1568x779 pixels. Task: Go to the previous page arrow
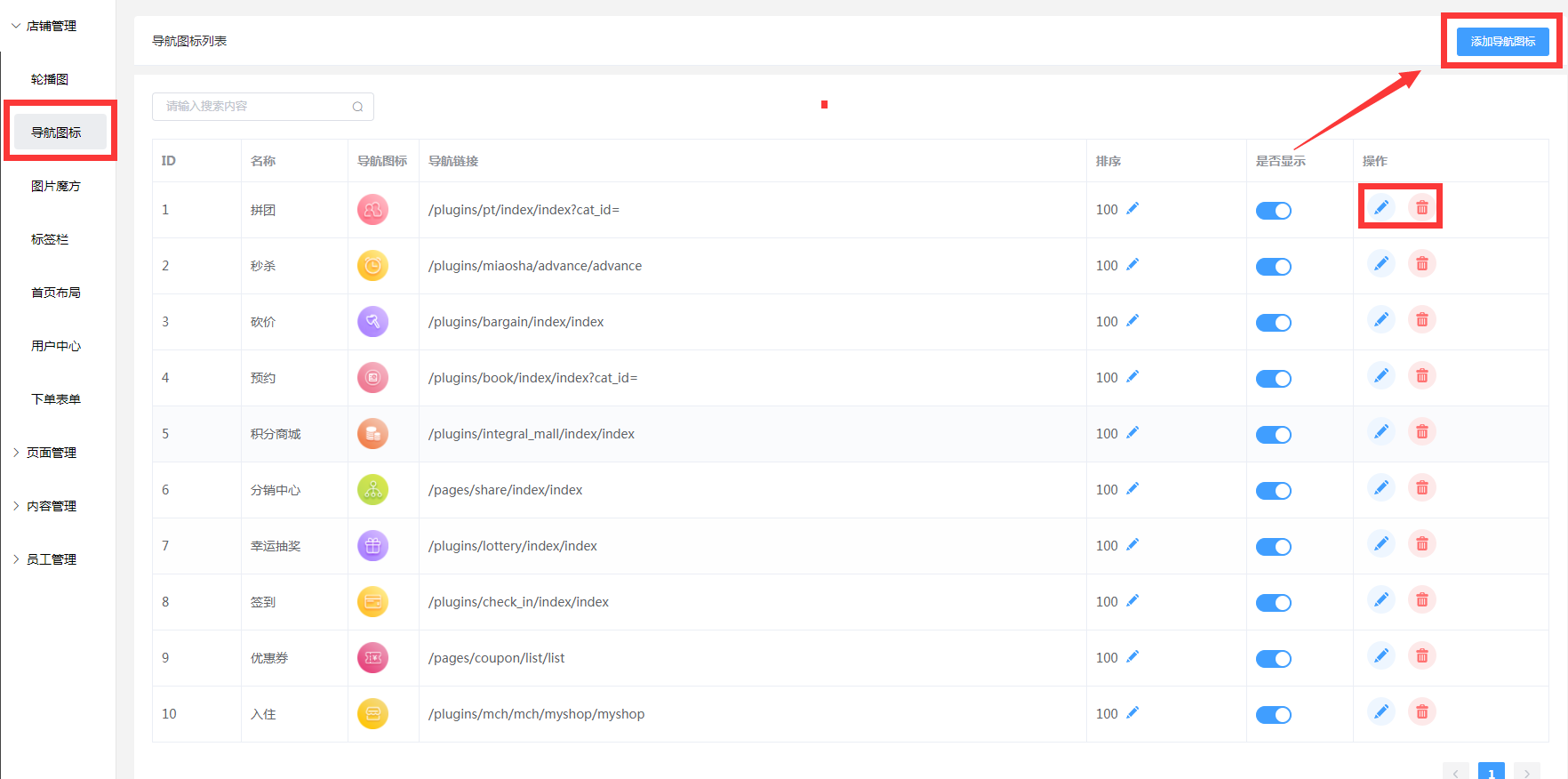[1456, 772]
